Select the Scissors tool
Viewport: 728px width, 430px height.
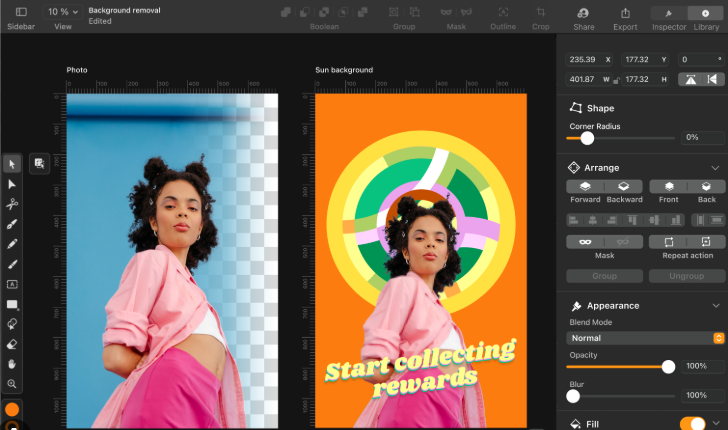pyautogui.click(x=12, y=204)
